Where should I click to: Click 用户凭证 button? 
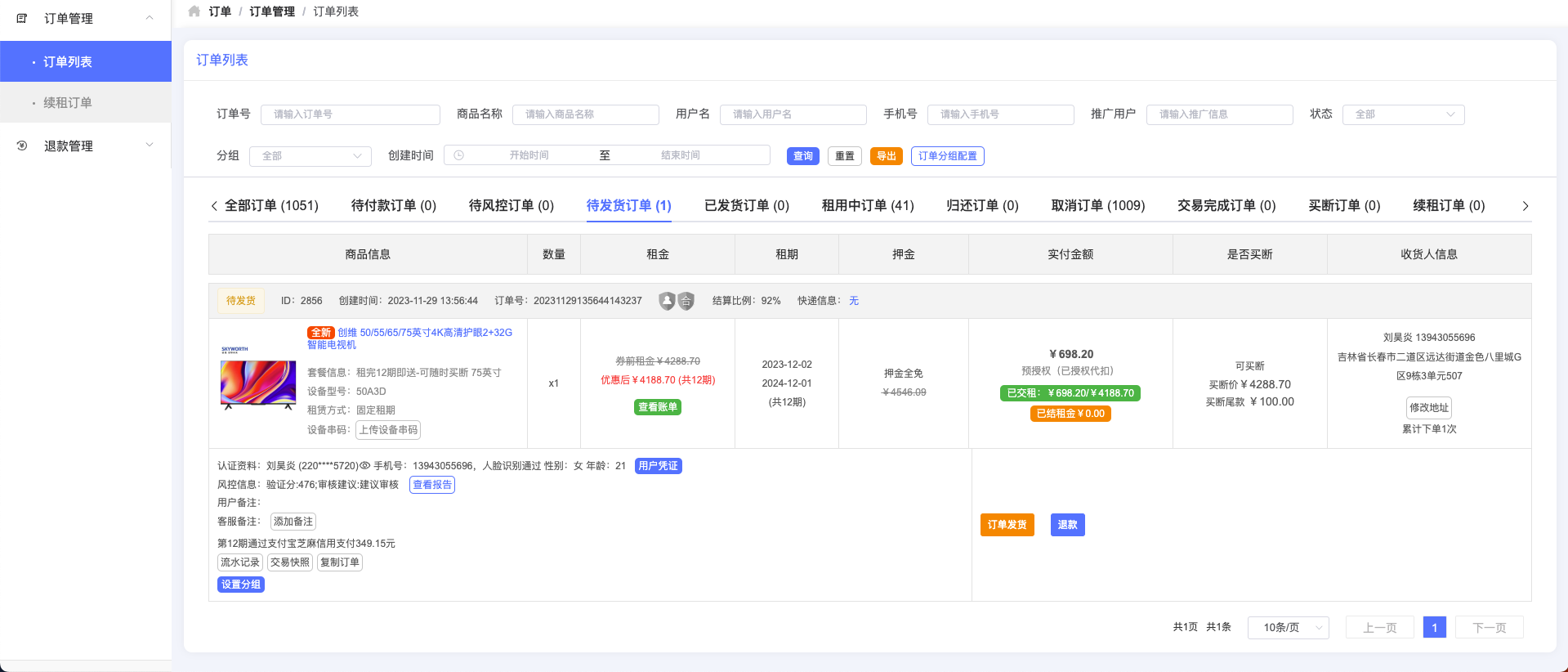tap(659, 466)
